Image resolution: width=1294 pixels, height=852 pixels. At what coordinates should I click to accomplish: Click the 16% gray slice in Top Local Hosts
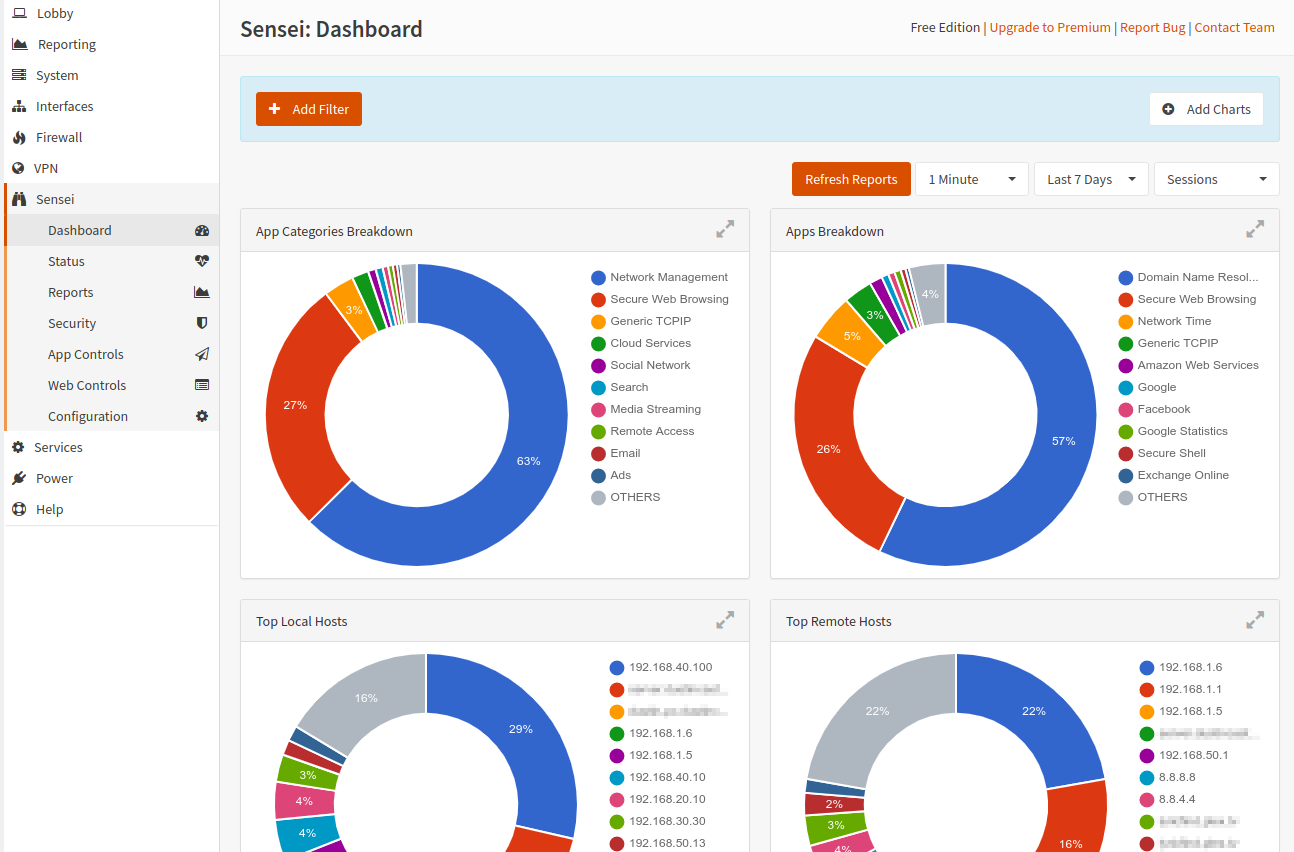(366, 698)
